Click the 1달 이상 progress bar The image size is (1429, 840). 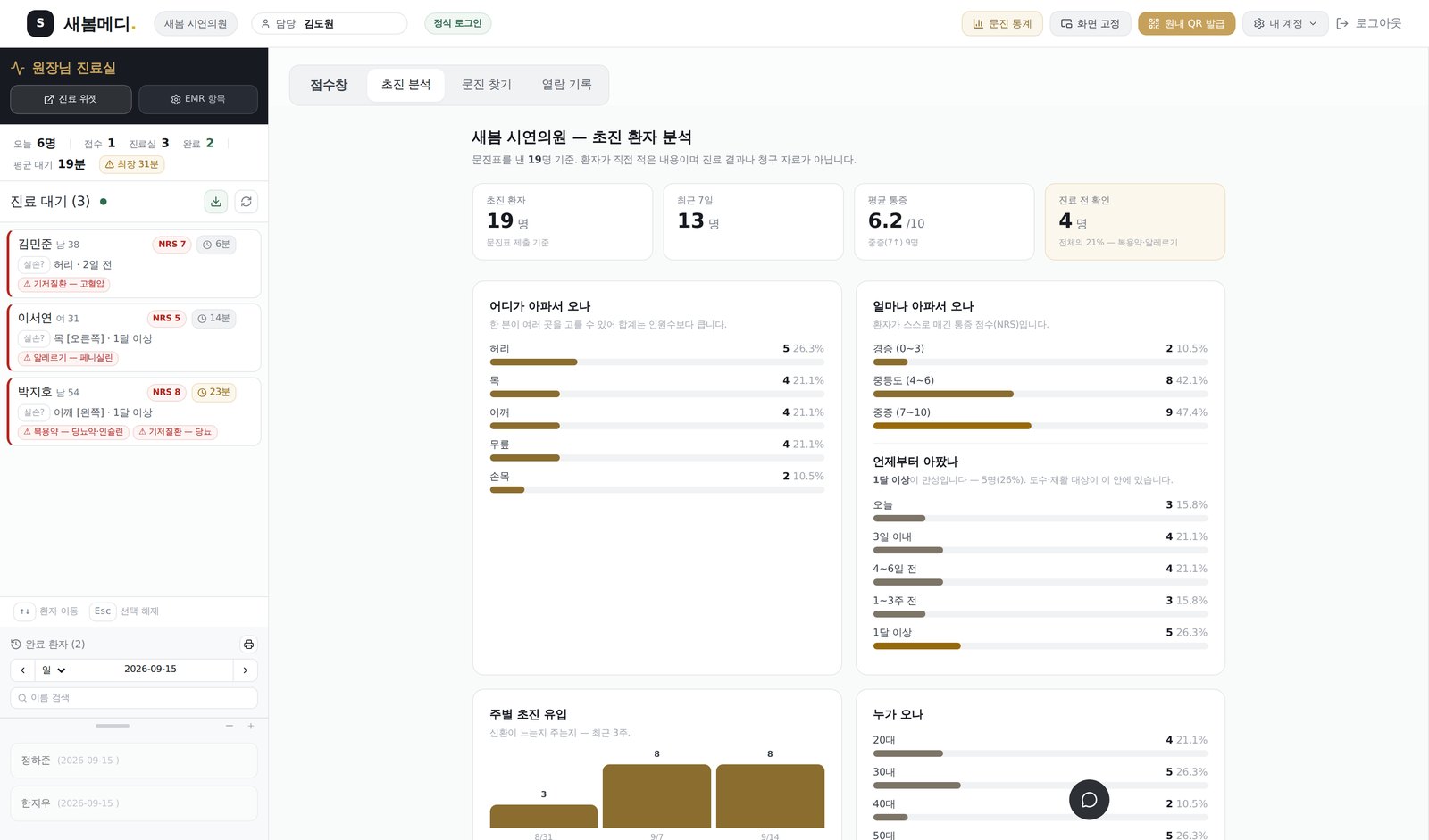click(1040, 646)
